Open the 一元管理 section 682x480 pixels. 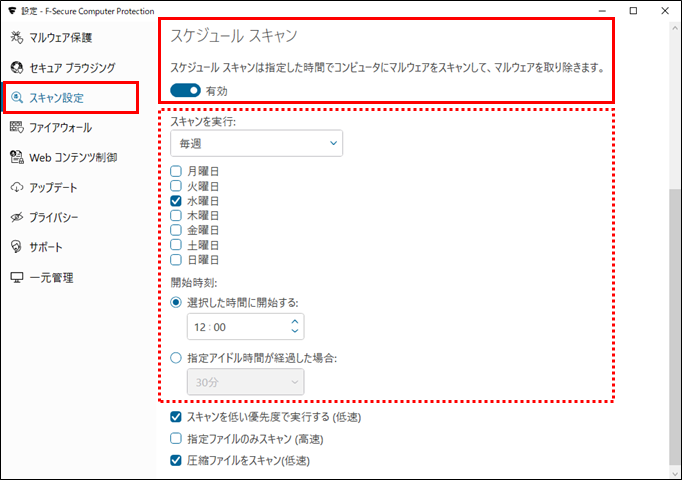pyautogui.click(x=51, y=277)
